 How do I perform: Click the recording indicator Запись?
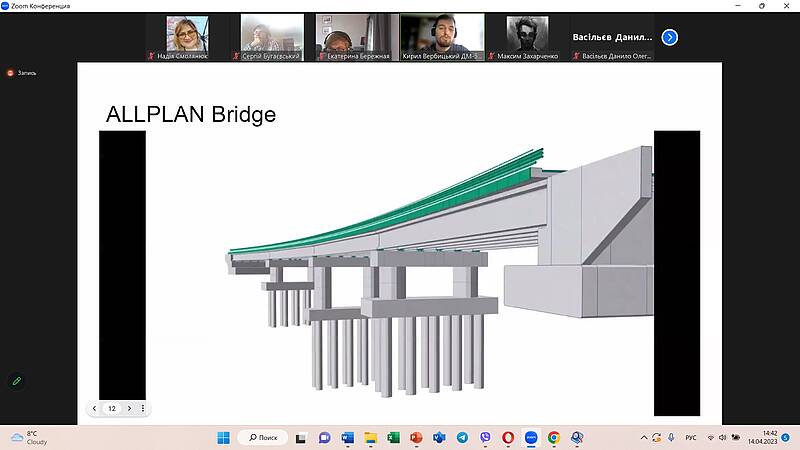coord(21,73)
